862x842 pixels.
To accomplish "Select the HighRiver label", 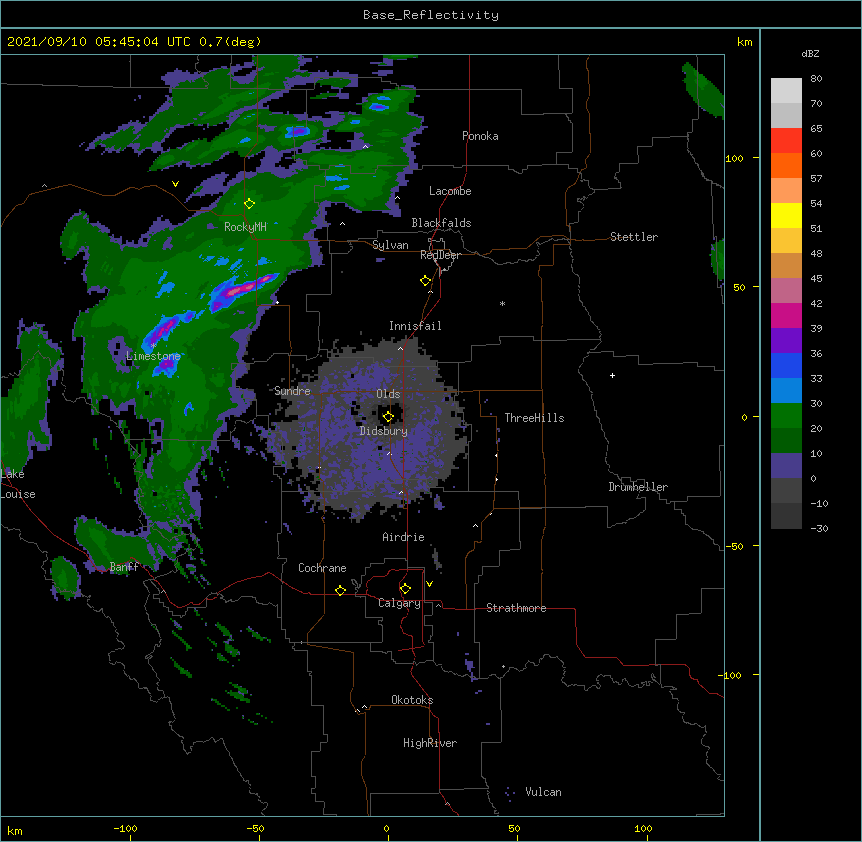I will tap(430, 743).
